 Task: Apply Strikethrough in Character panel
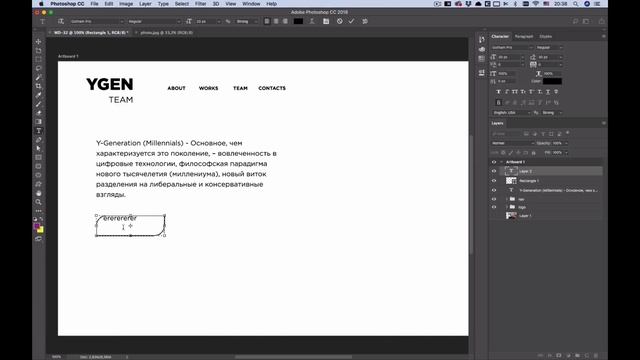click(x=556, y=92)
